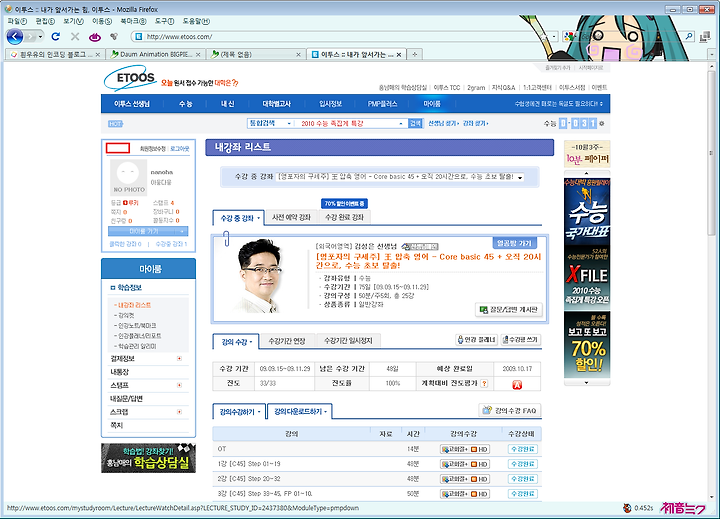Image resolution: width=720 pixels, height=519 pixels.
Task: Expand the 스크랩 sidebar section
Action: 180,412
